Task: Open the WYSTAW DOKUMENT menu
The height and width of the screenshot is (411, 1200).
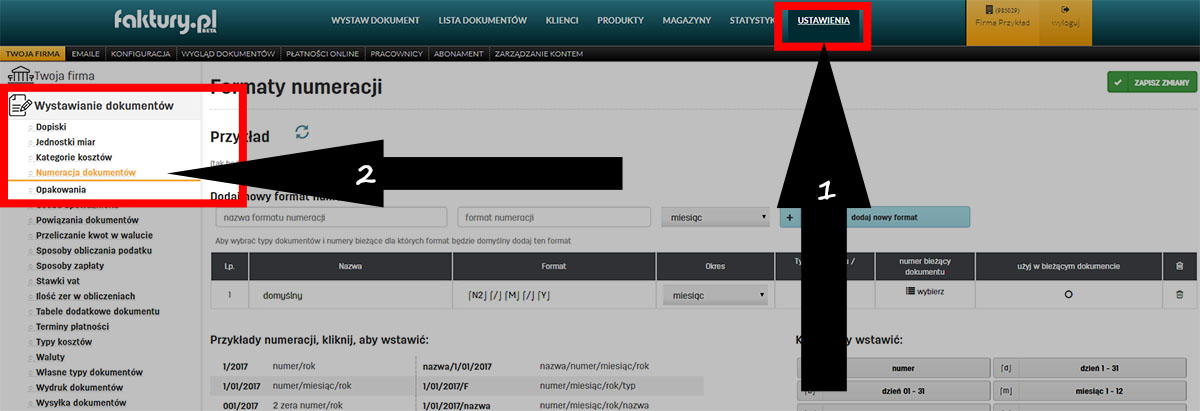Action: point(375,20)
